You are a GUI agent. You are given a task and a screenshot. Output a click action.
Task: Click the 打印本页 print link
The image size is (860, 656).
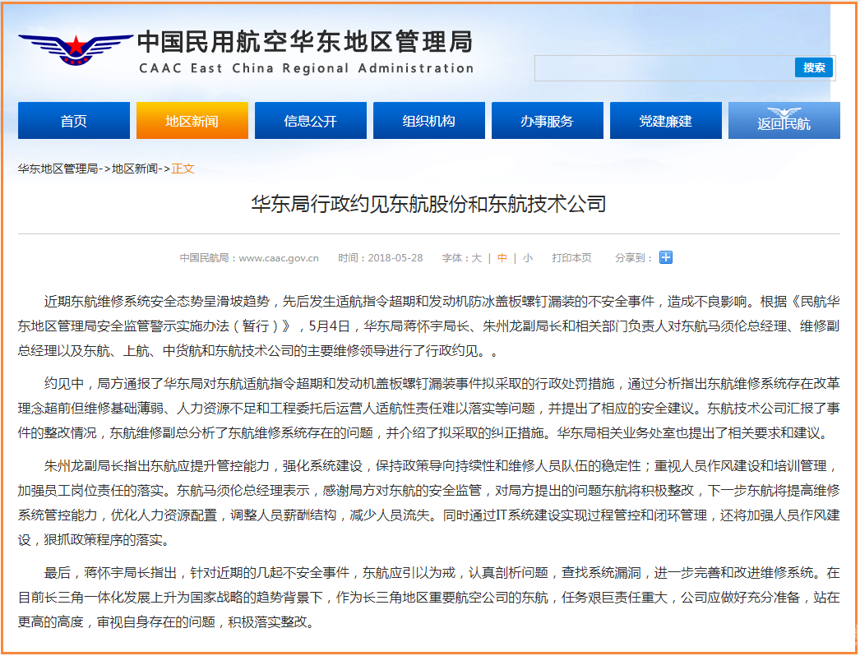pyautogui.click(x=572, y=258)
